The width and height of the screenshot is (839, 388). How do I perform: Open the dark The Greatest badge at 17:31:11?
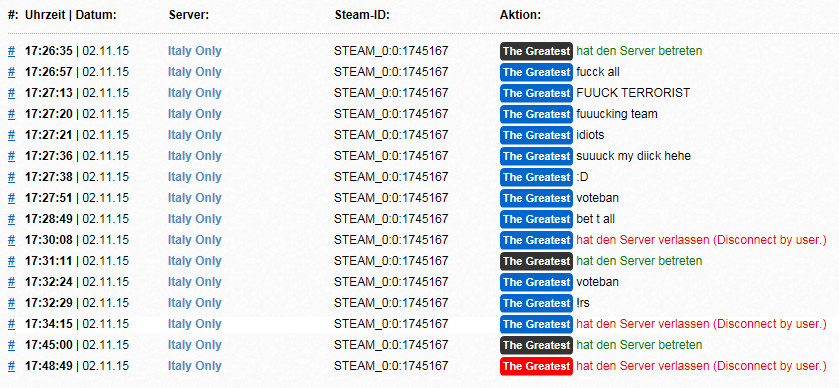point(537,261)
